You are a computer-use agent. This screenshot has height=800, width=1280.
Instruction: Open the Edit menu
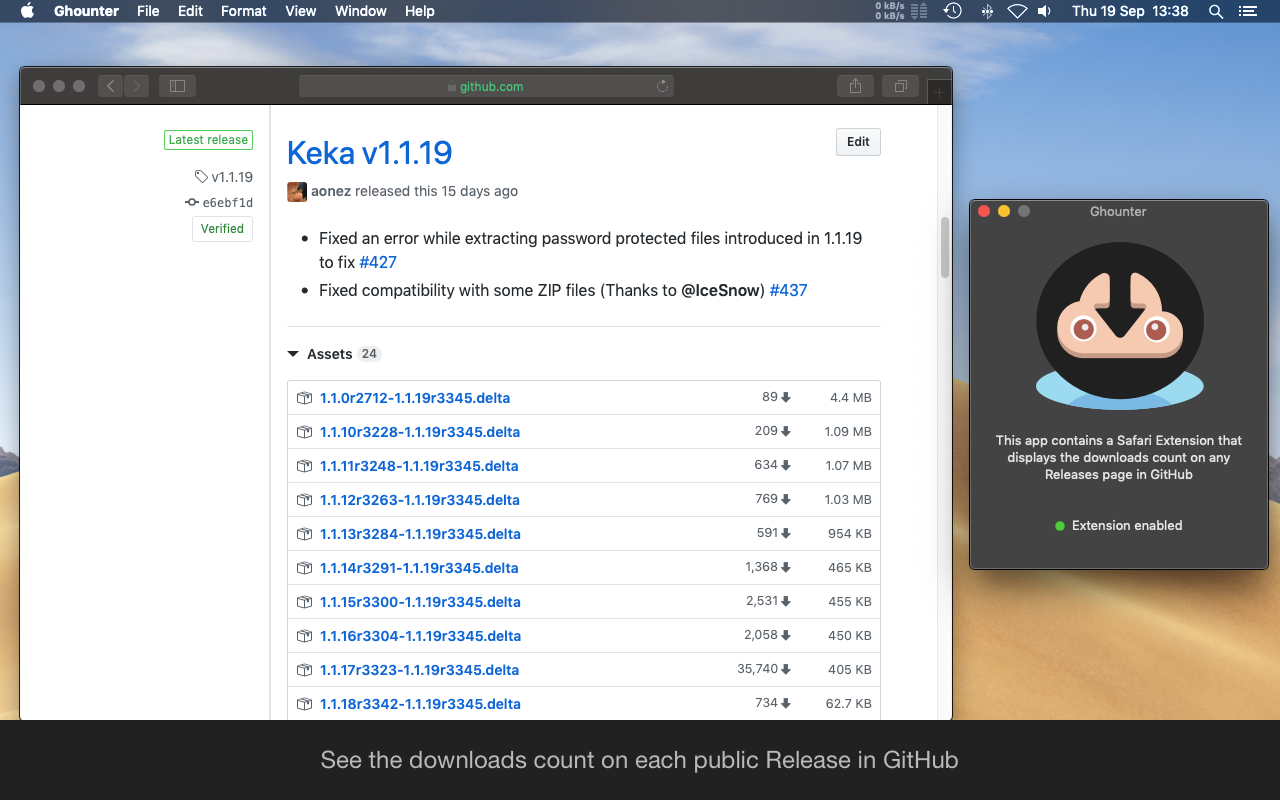point(190,11)
